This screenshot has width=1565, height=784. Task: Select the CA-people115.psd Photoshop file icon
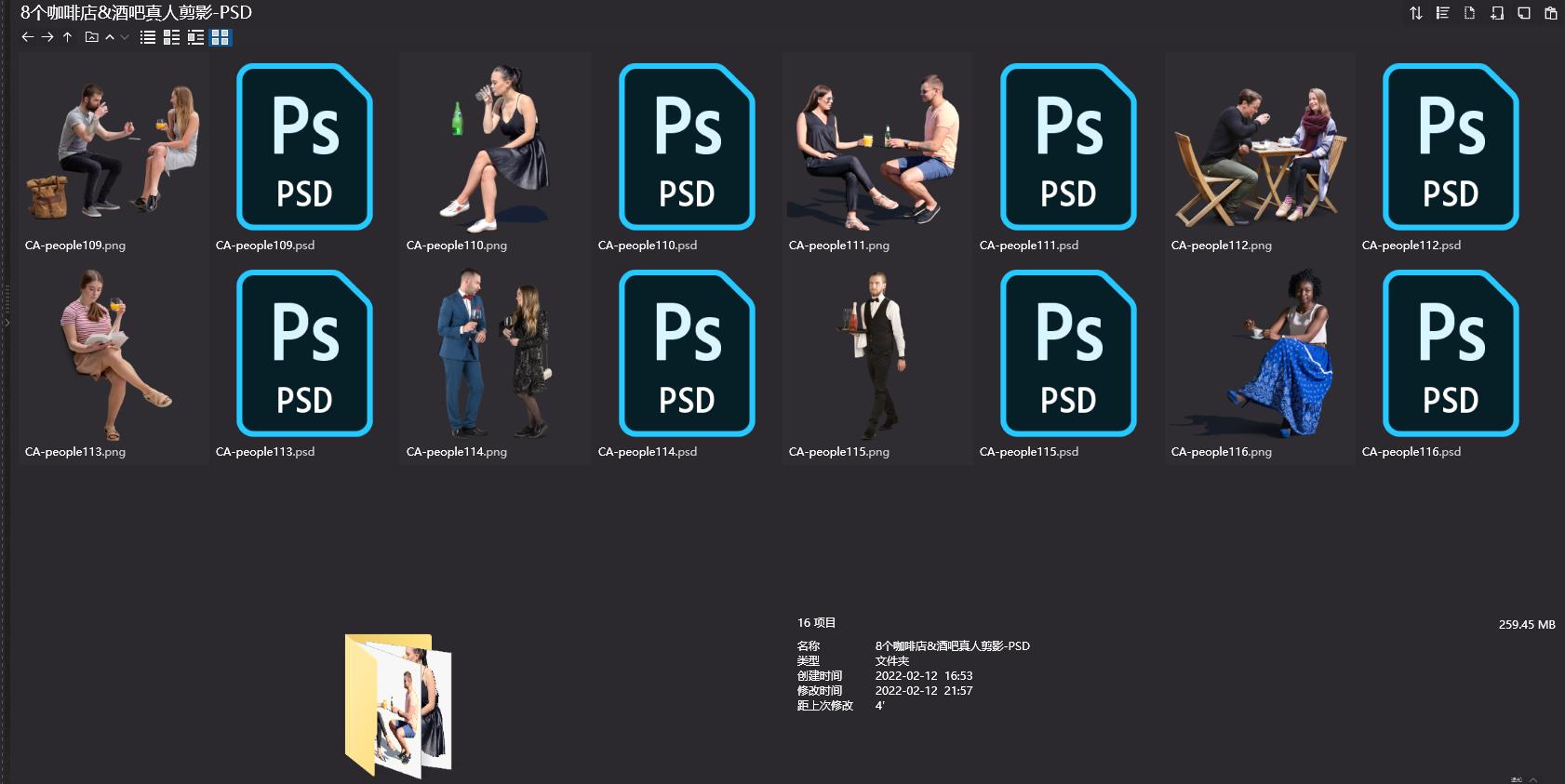(1068, 353)
